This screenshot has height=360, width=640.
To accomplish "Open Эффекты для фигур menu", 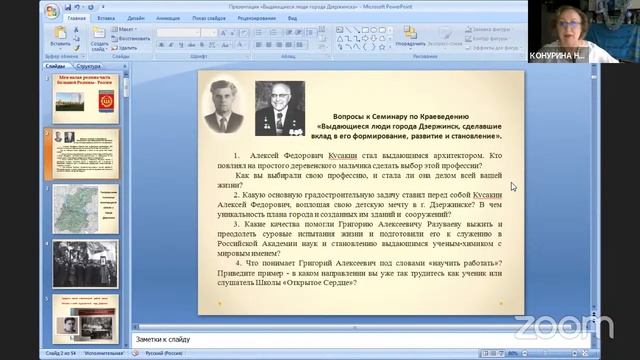I will [x=492, y=48].
